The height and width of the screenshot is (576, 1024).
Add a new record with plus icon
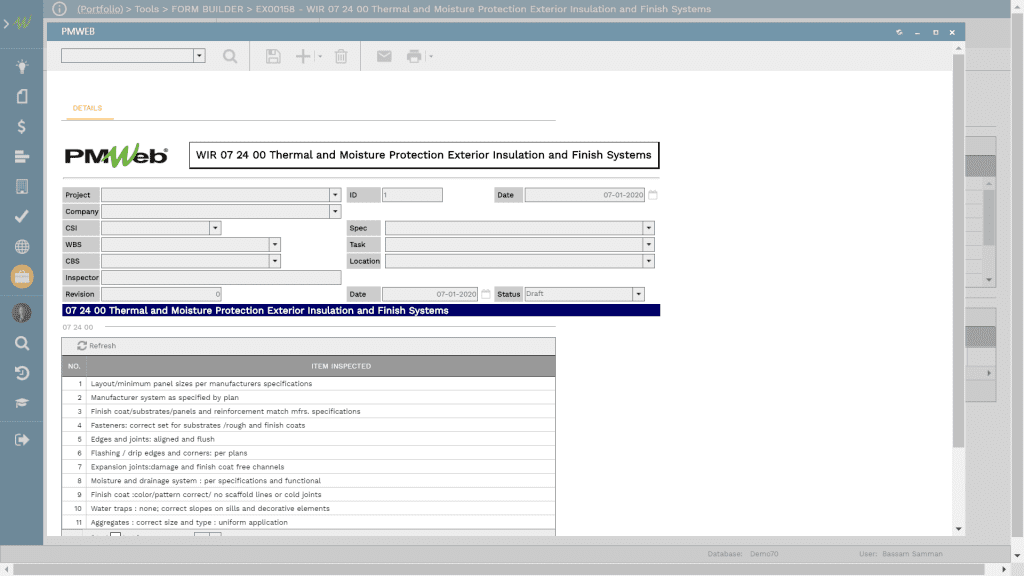303,56
